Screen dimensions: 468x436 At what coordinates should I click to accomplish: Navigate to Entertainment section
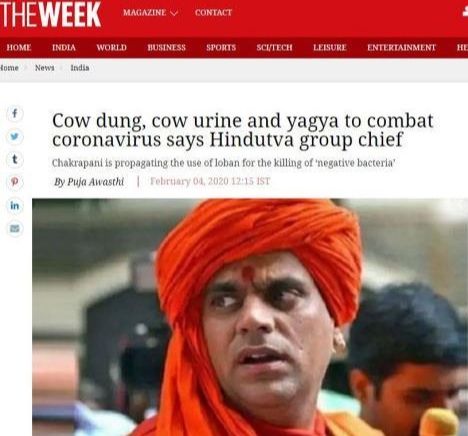tap(401, 48)
